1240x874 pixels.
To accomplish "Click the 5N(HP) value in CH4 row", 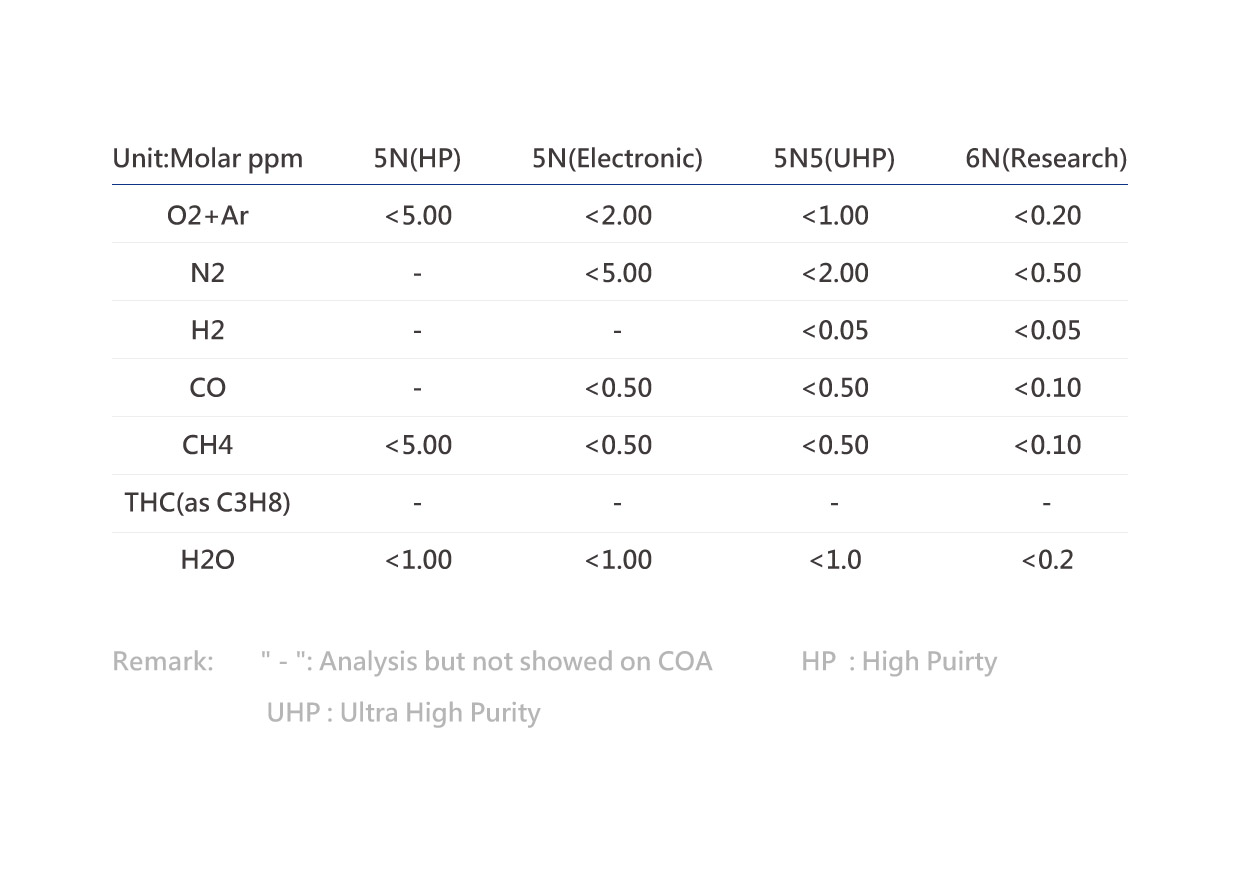I will [418, 445].
